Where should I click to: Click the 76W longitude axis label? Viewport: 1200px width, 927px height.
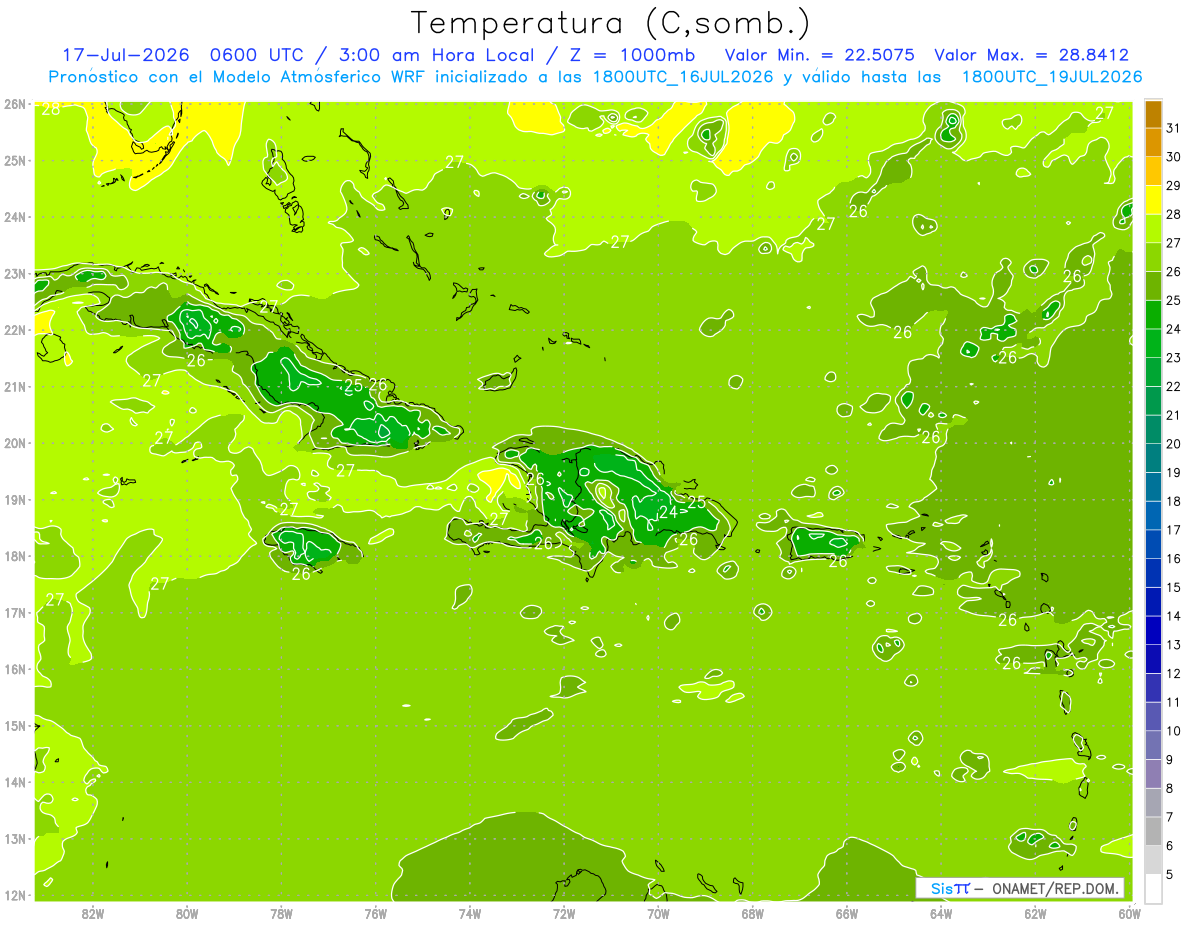click(x=375, y=913)
